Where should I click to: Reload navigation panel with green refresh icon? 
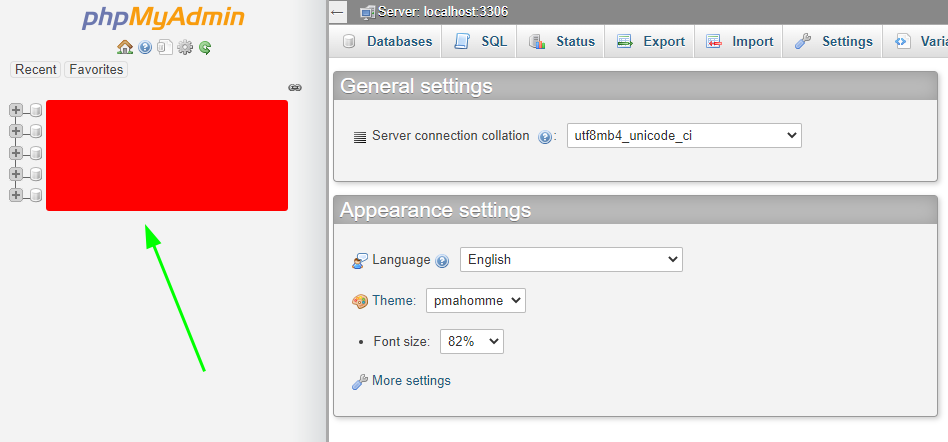(x=205, y=47)
